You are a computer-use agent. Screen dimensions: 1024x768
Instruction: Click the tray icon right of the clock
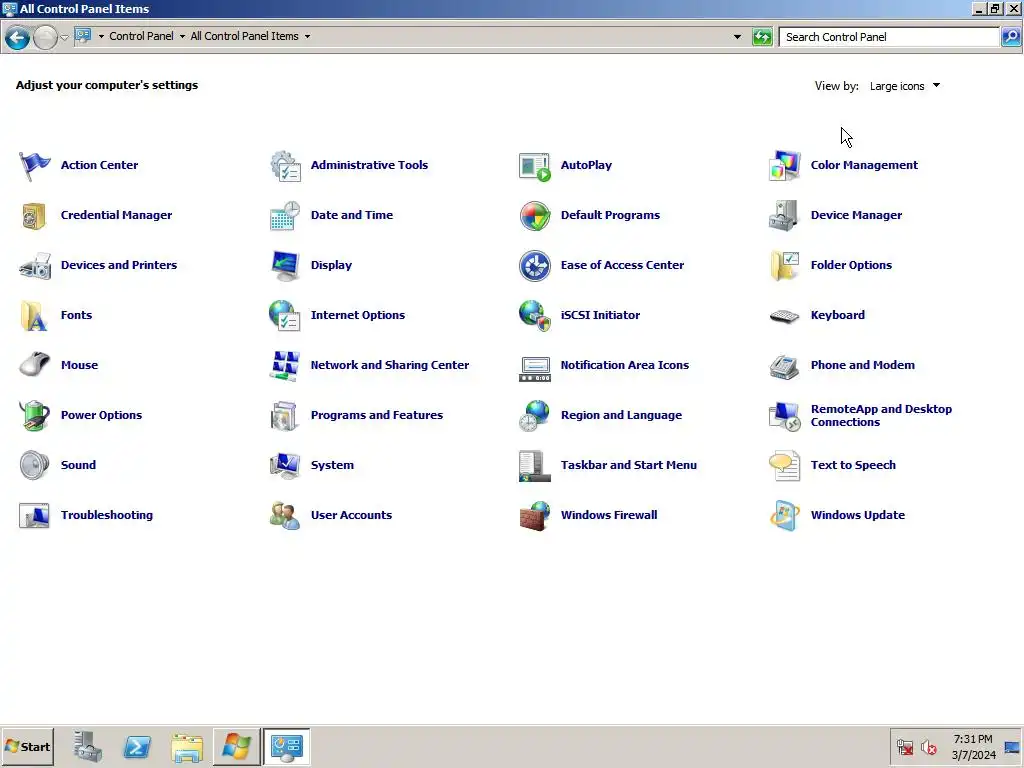[1012, 747]
